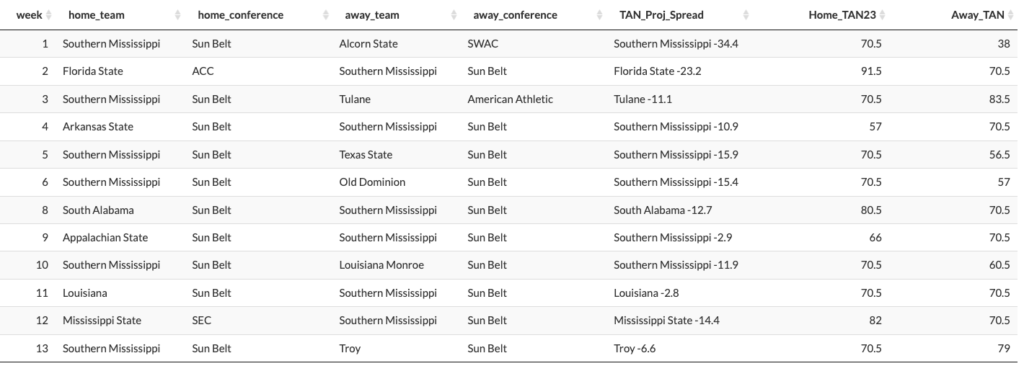Viewport: 1024px width, 366px height.
Task: Click sort arrows beside home_team header
Action: click(178, 15)
